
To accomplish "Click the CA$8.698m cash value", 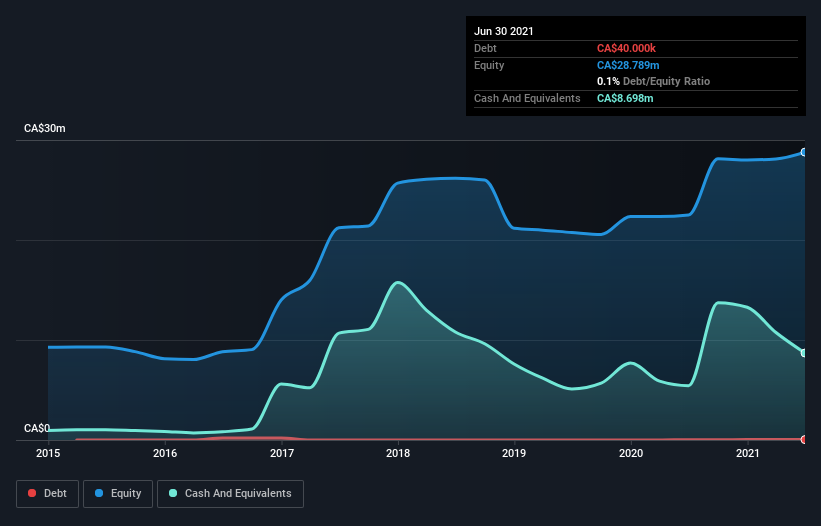I will [625, 98].
